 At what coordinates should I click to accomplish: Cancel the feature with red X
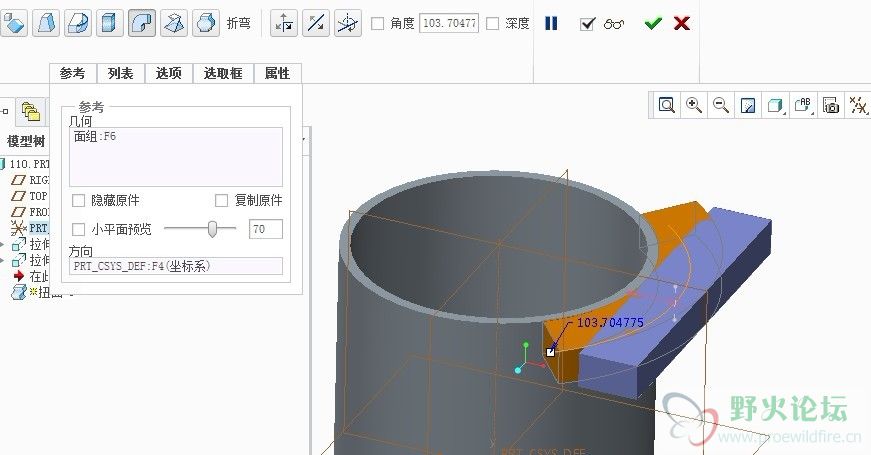(x=682, y=23)
